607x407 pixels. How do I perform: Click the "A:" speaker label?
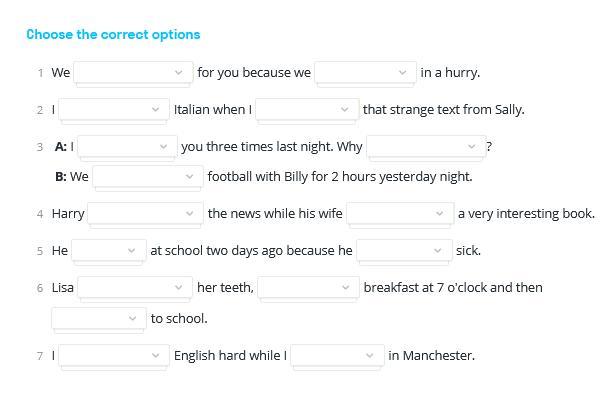61,146
